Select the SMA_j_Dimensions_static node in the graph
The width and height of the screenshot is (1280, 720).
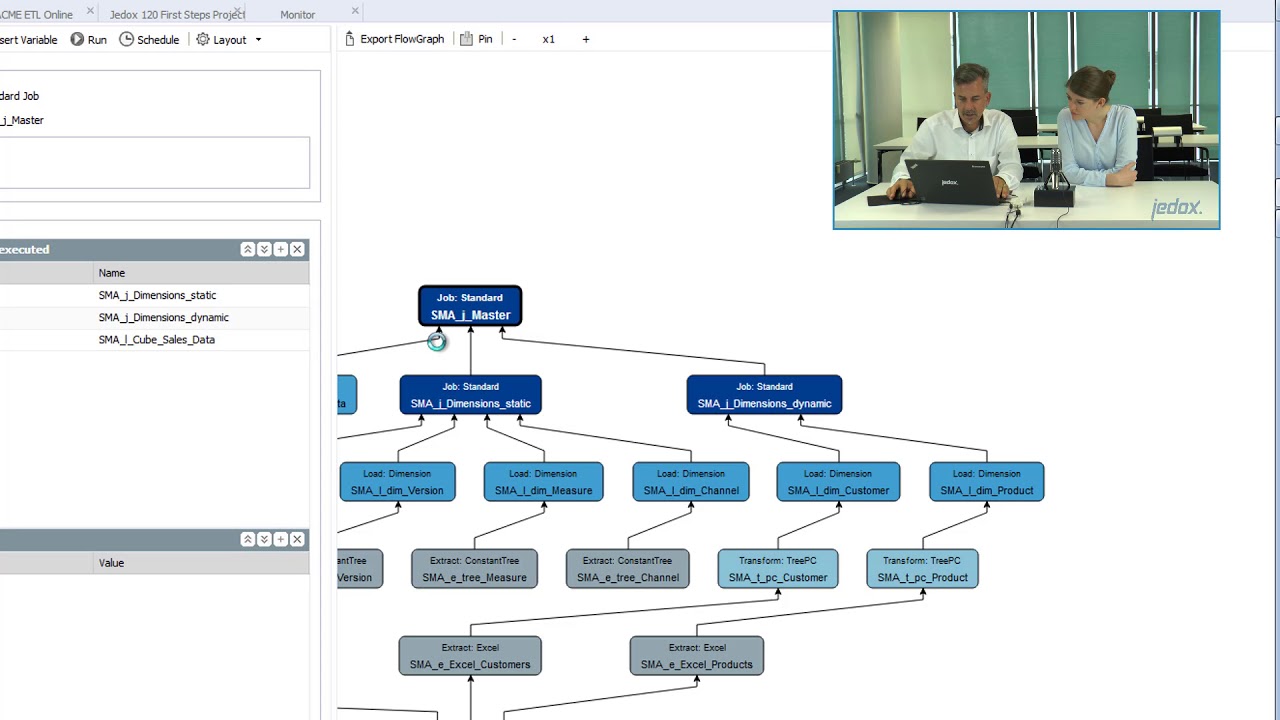coord(470,395)
